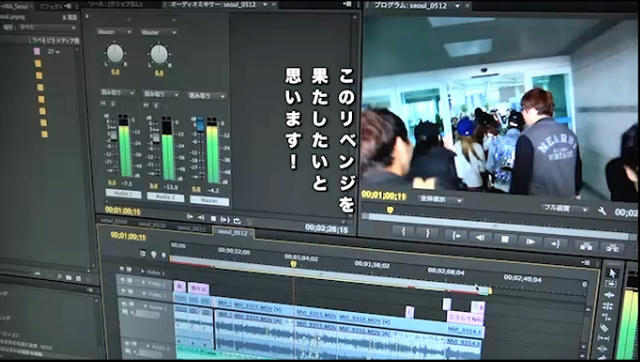
Task: Click Mark In button in Program monitor
Action: coord(403,231)
